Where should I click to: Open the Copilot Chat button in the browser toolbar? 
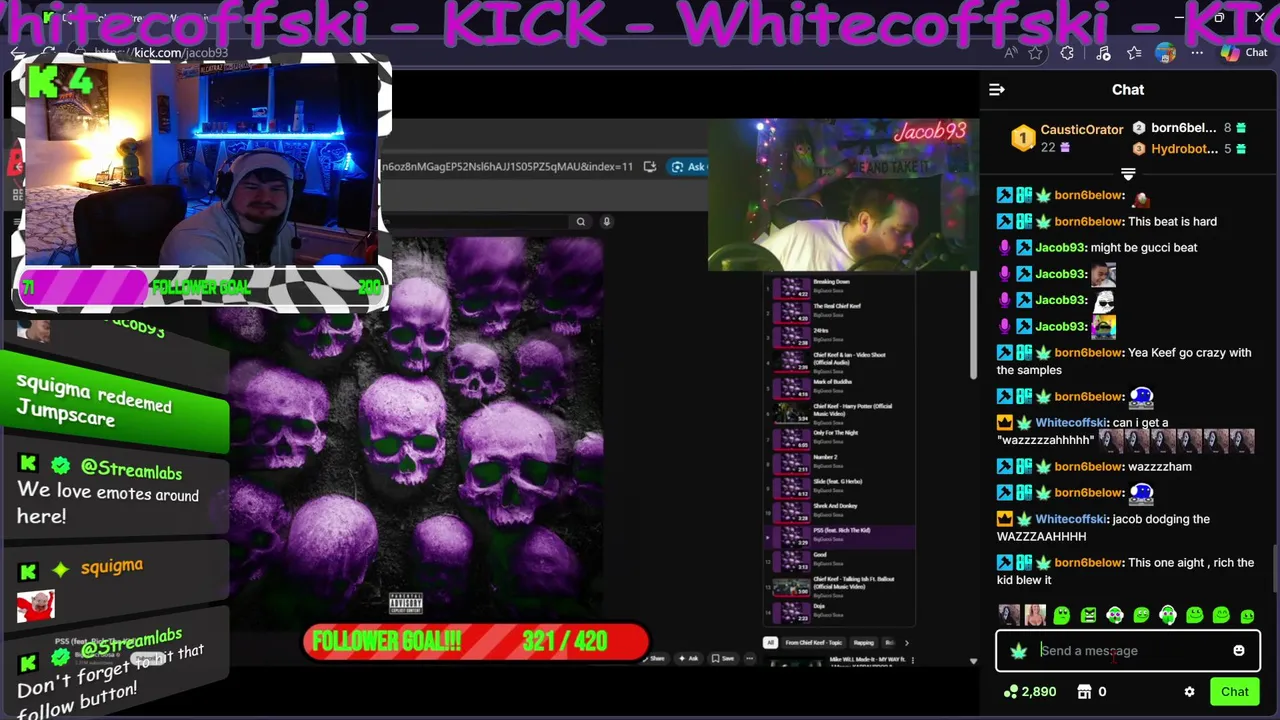coord(1245,53)
